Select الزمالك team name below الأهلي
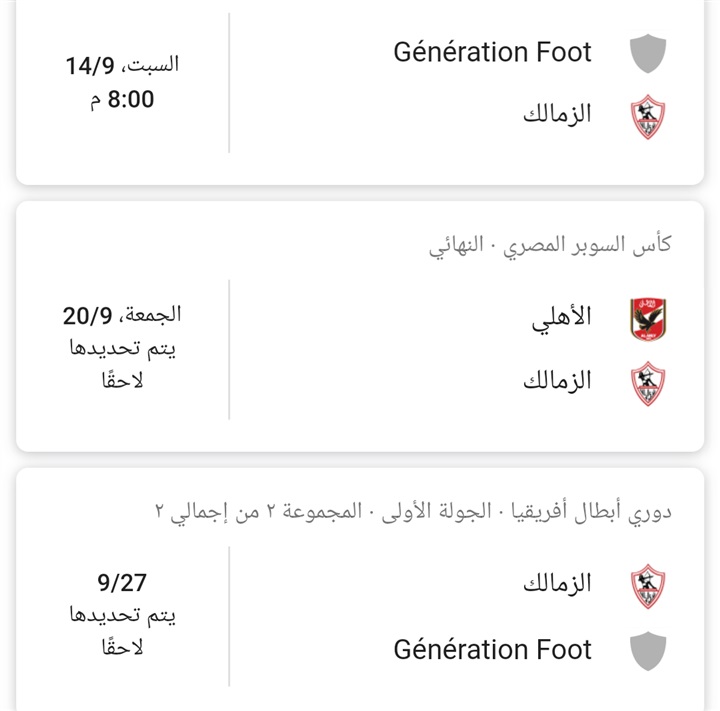Image resolution: width=720 pixels, height=711 pixels. coord(557,380)
